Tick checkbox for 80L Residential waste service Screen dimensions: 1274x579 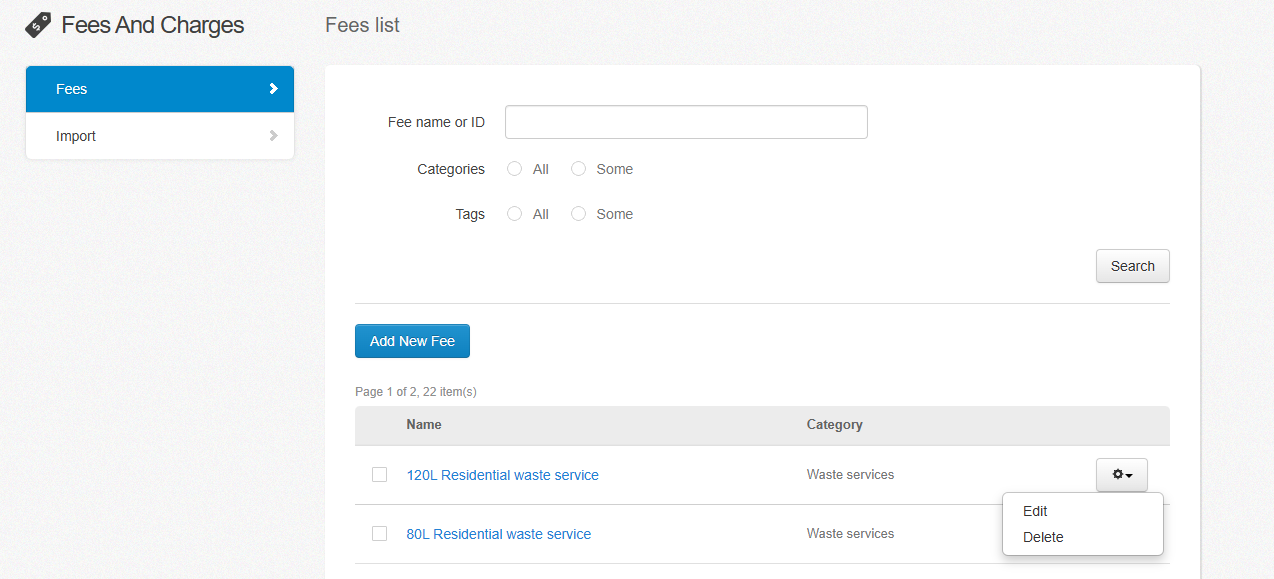pos(379,534)
